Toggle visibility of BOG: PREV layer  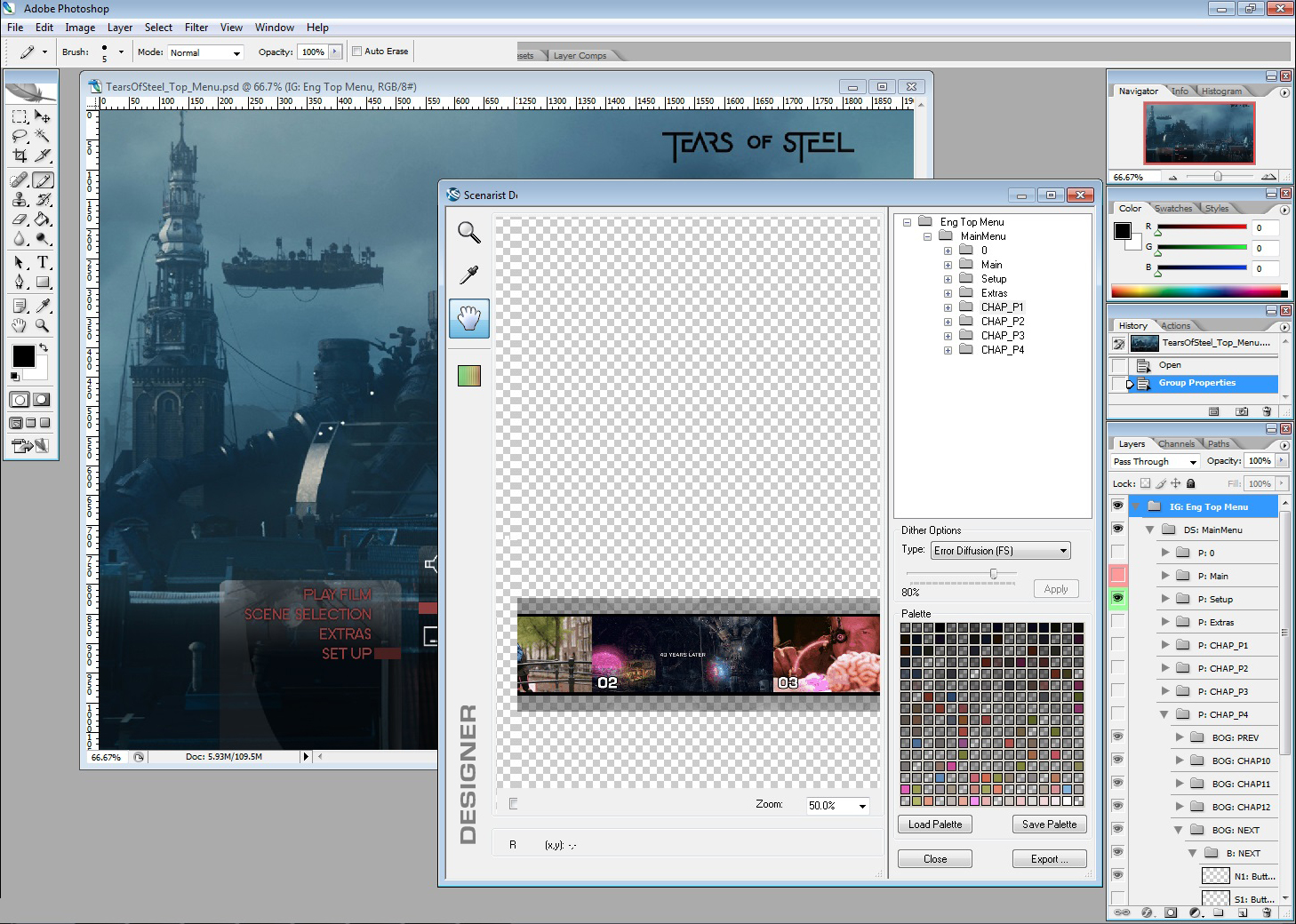click(1117, 737)
